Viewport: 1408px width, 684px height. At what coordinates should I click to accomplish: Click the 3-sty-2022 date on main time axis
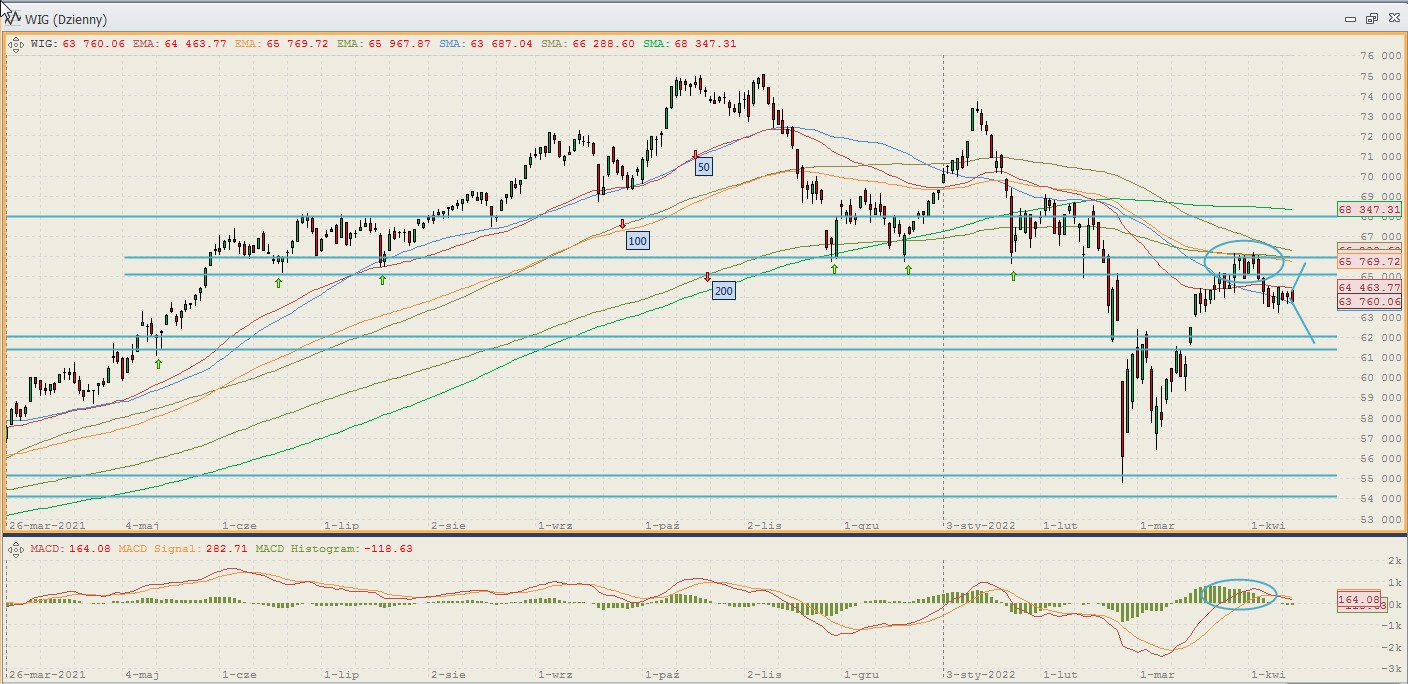pyautogui.click(x=980, y=524)
